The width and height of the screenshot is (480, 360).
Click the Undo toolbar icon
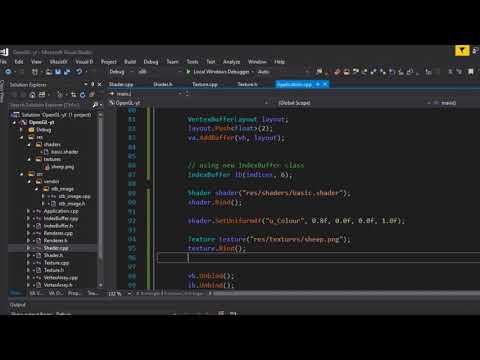click(79, 72)
